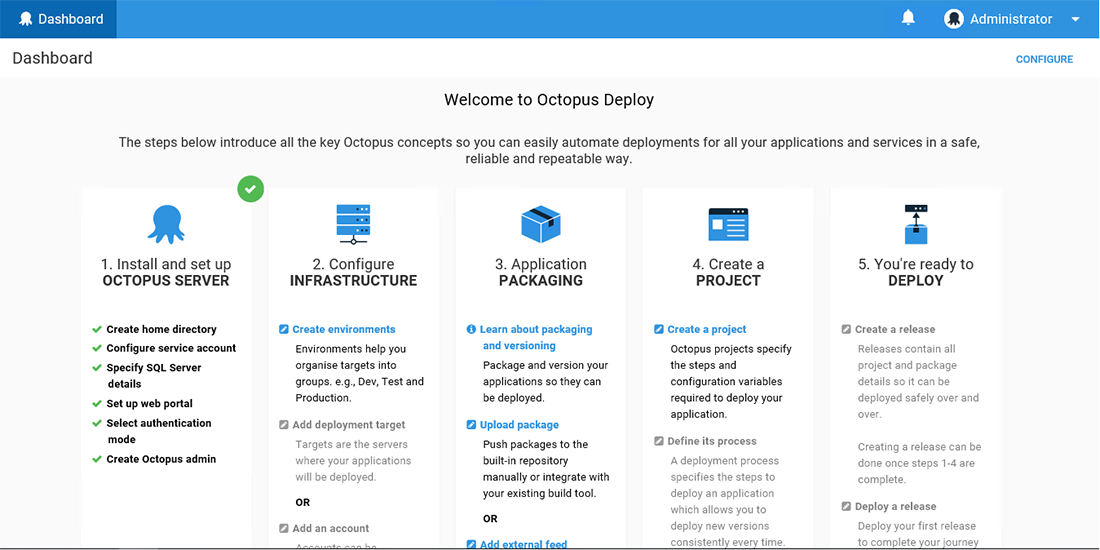Viewport: 1100px width, 550px height.
Task: Click the checkbox icon beside Create environments
Action: click(x=284, y=329)
